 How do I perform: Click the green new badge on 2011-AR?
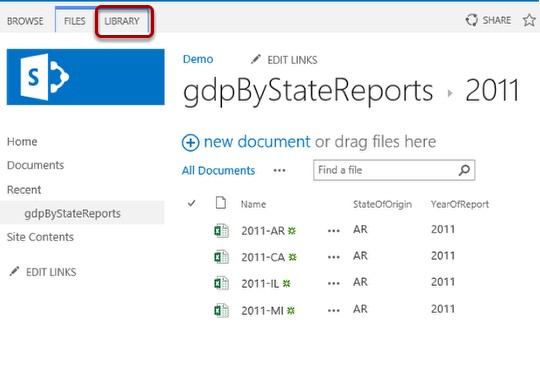tap(292, 231)
